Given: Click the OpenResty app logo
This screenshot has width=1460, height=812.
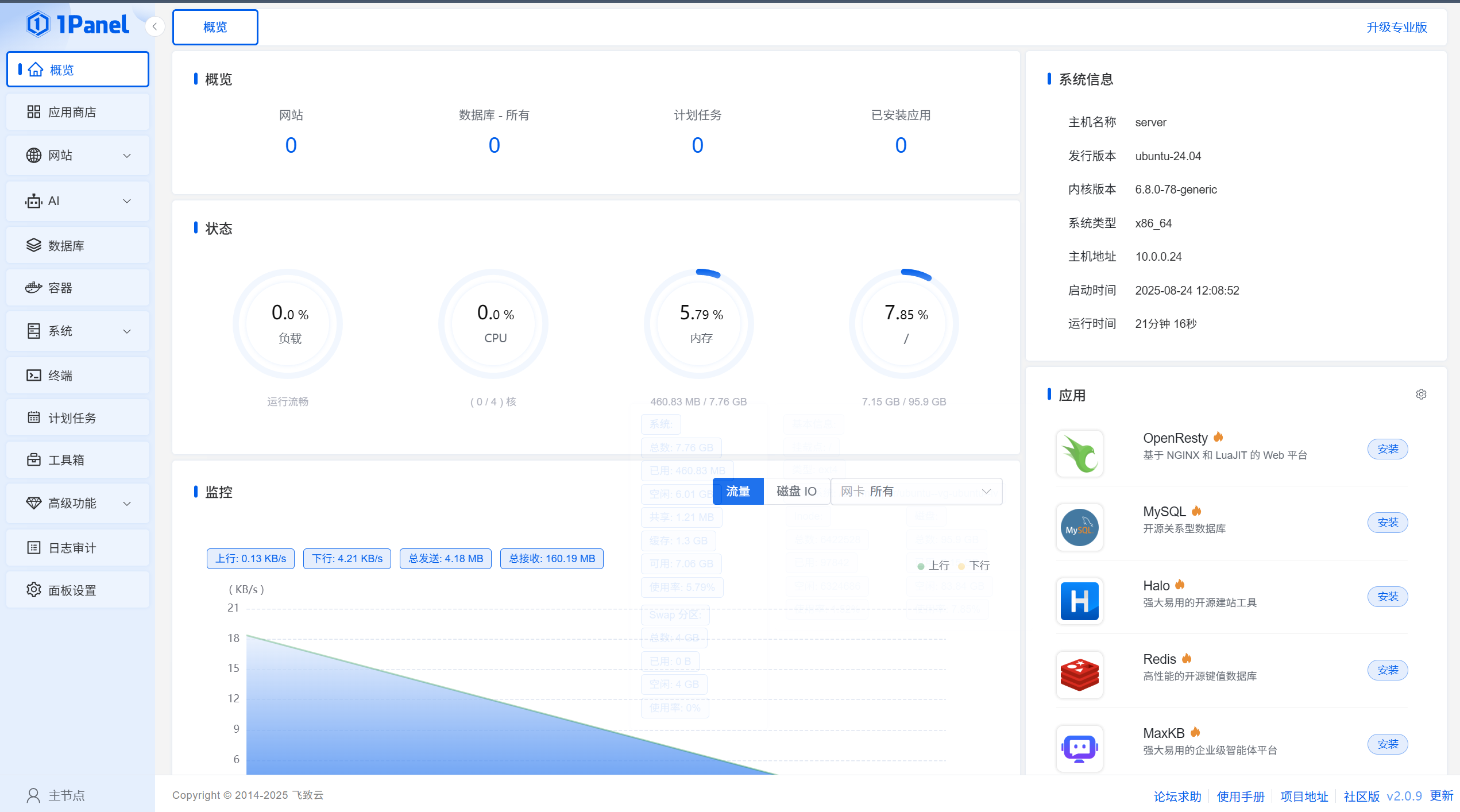Looking at the screenshot, I should click(x=1079, y=453).
